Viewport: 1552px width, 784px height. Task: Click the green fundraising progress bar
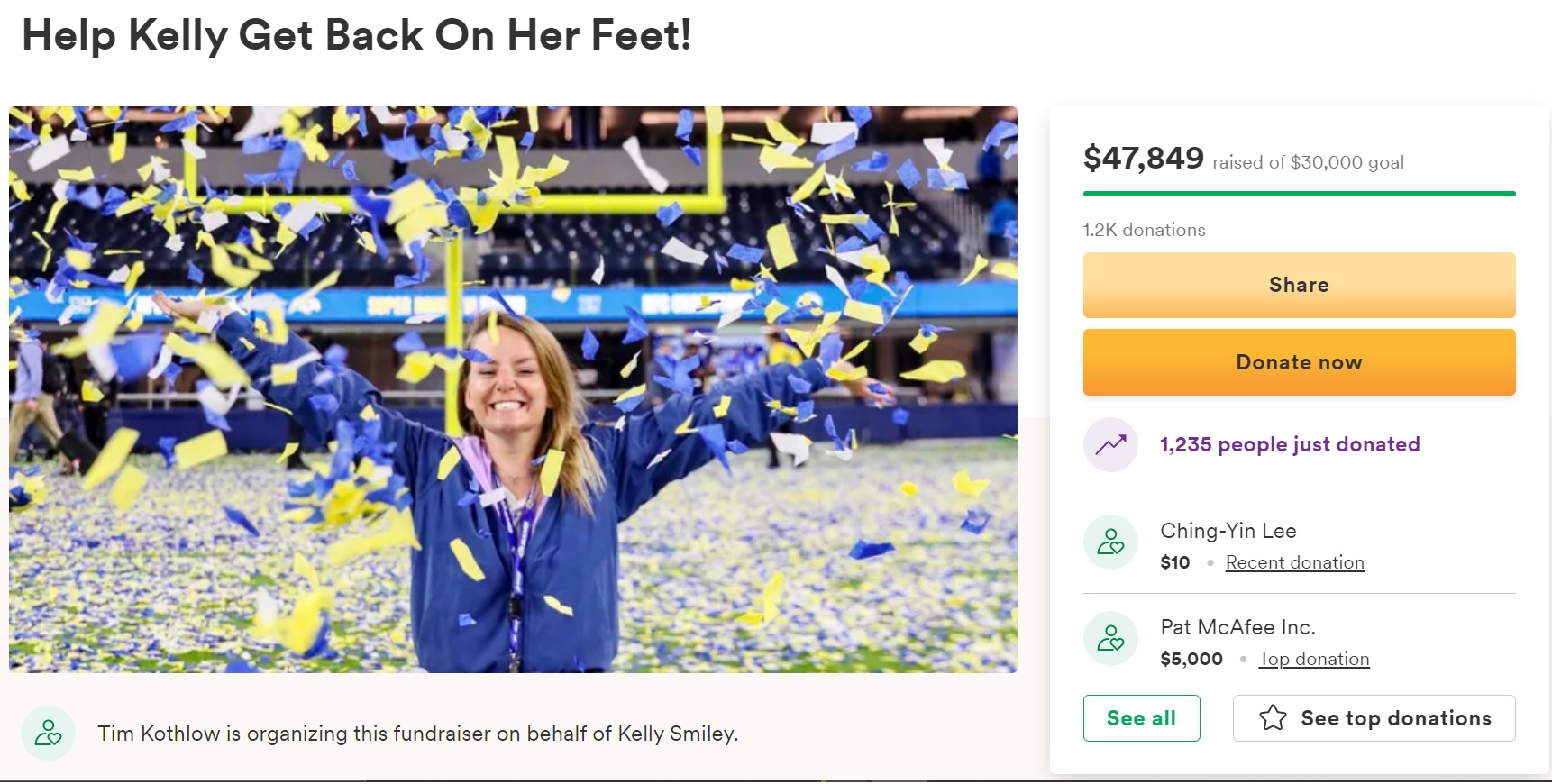click(1299, 194)
